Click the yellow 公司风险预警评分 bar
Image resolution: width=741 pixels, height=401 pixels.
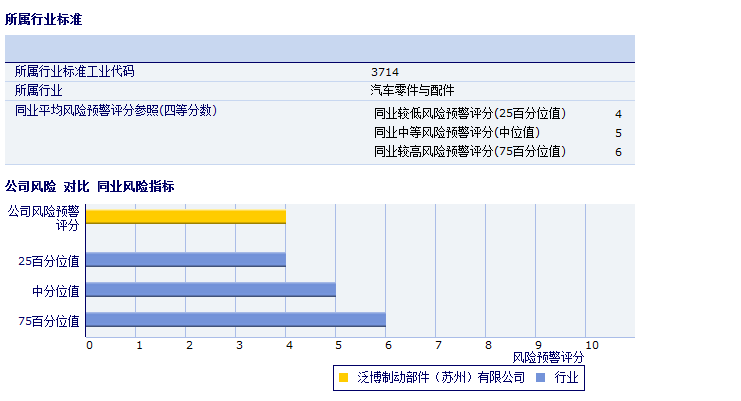(185, 216)
